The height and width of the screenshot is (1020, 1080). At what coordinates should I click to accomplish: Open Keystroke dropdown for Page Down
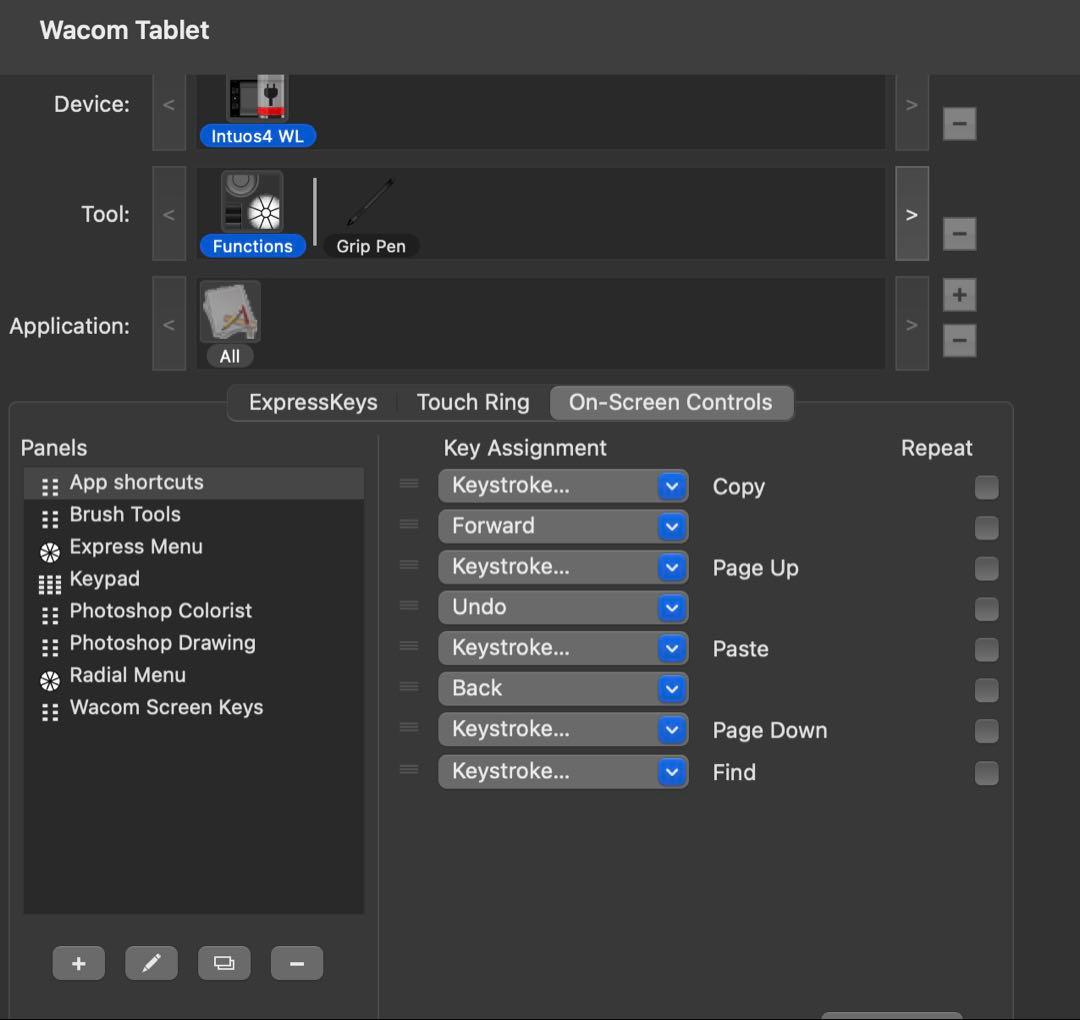coord(563,730)
